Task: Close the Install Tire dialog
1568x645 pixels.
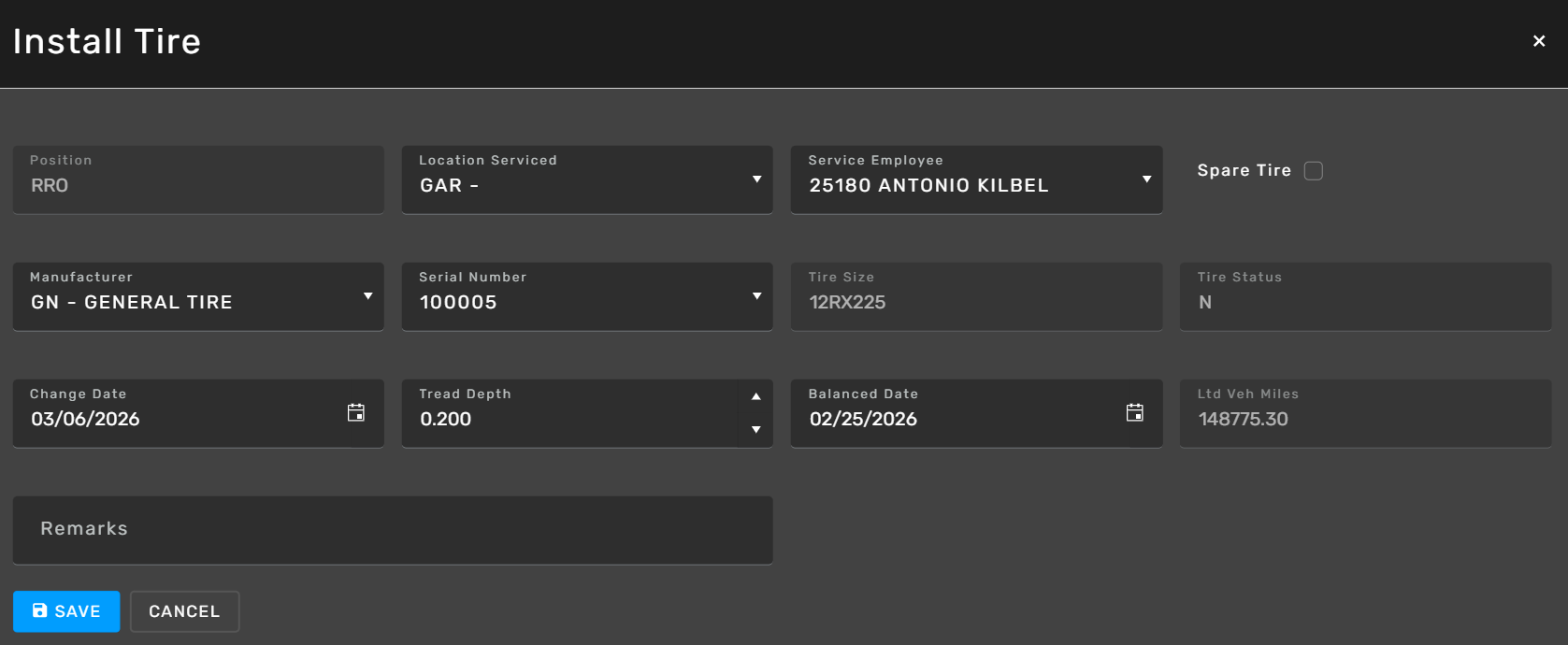Action: (1538, 41)
